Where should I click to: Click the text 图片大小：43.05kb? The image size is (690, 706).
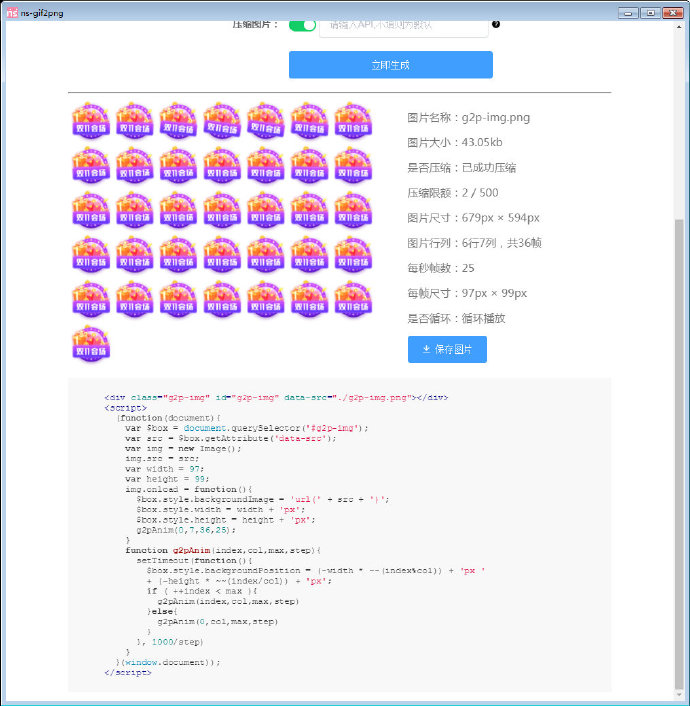click(x=454, y=143)
